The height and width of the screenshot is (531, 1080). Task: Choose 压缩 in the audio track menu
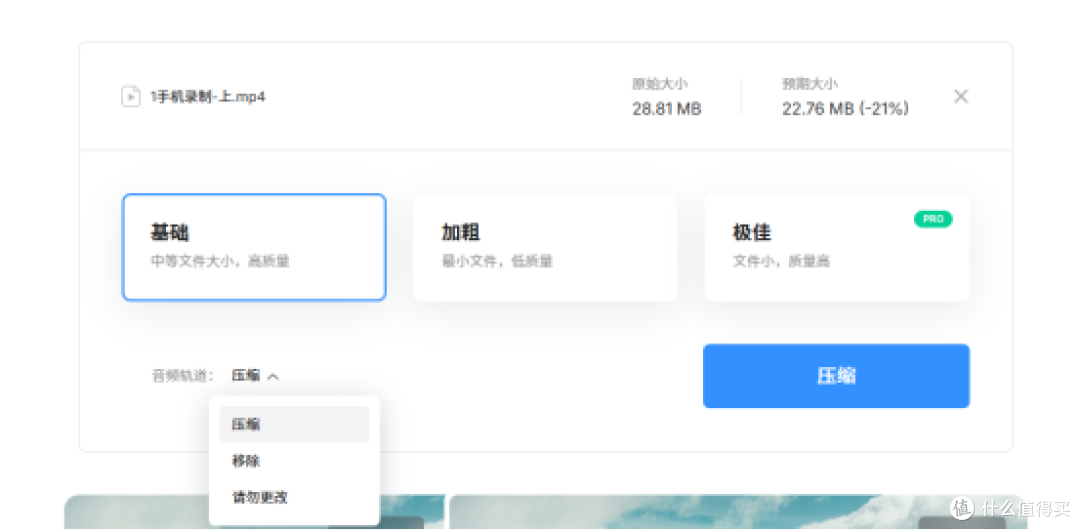(x=294, y=424)
